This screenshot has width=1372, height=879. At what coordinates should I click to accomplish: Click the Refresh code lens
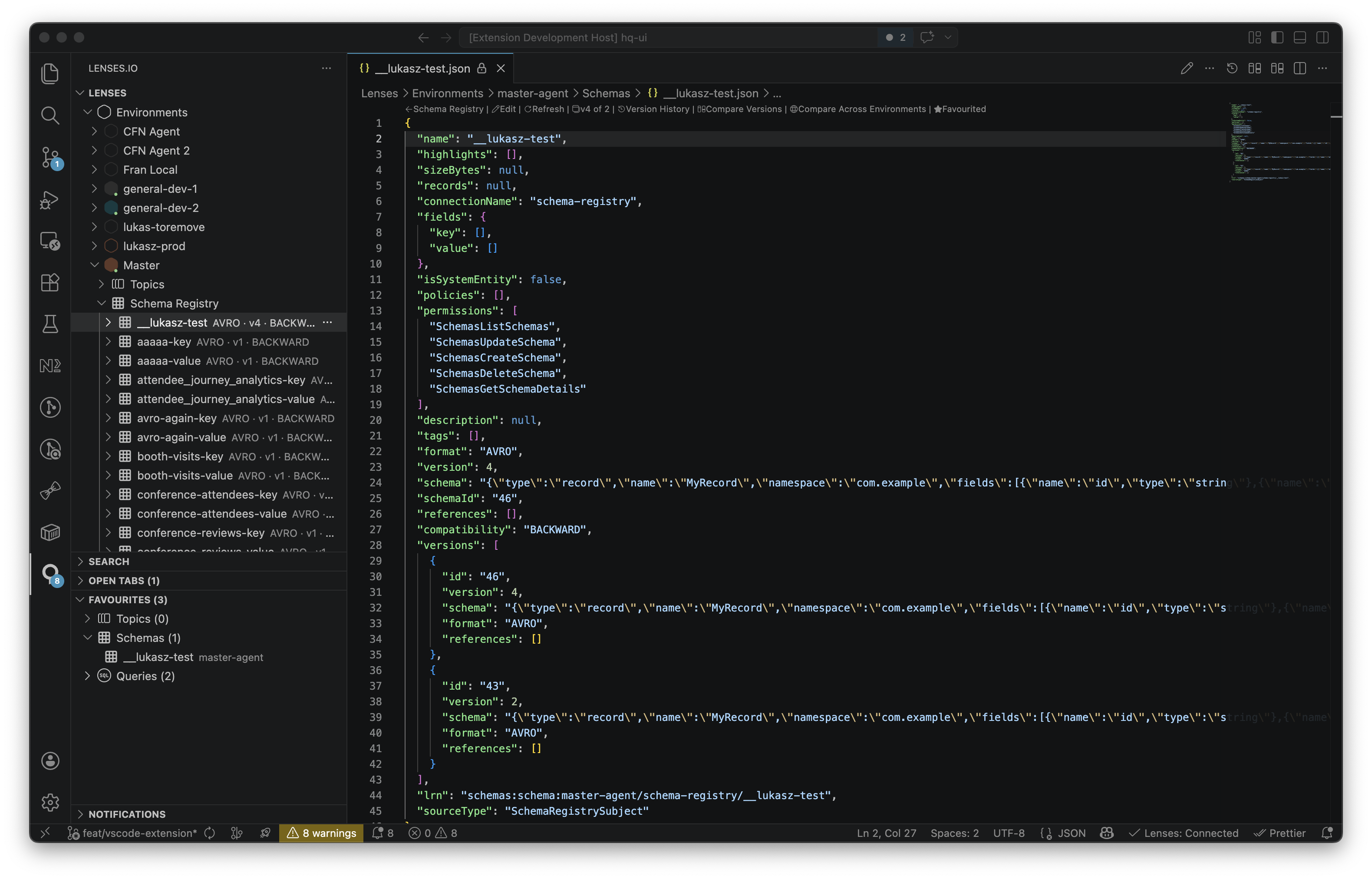tap(544, 109)
